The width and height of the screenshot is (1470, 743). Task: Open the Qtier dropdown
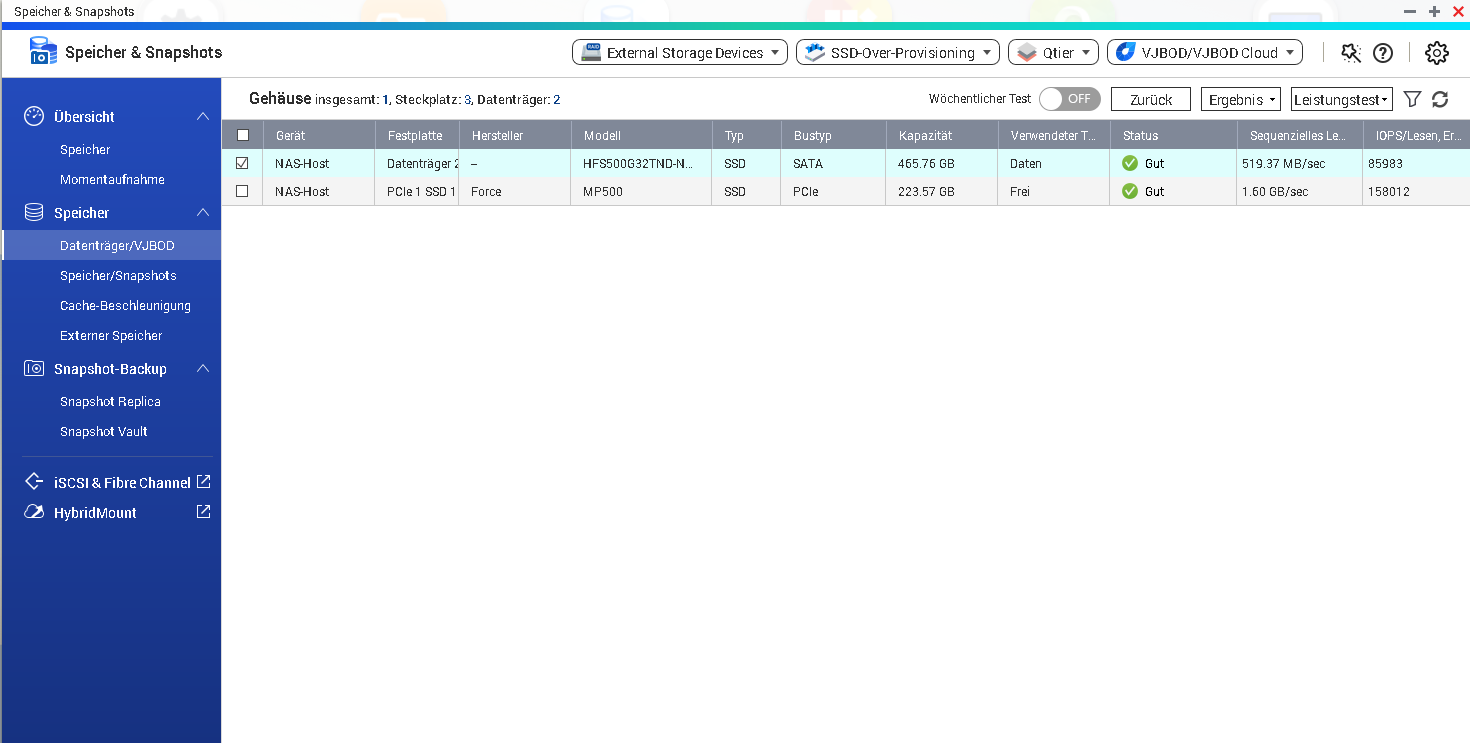(x=1052, y=52)
